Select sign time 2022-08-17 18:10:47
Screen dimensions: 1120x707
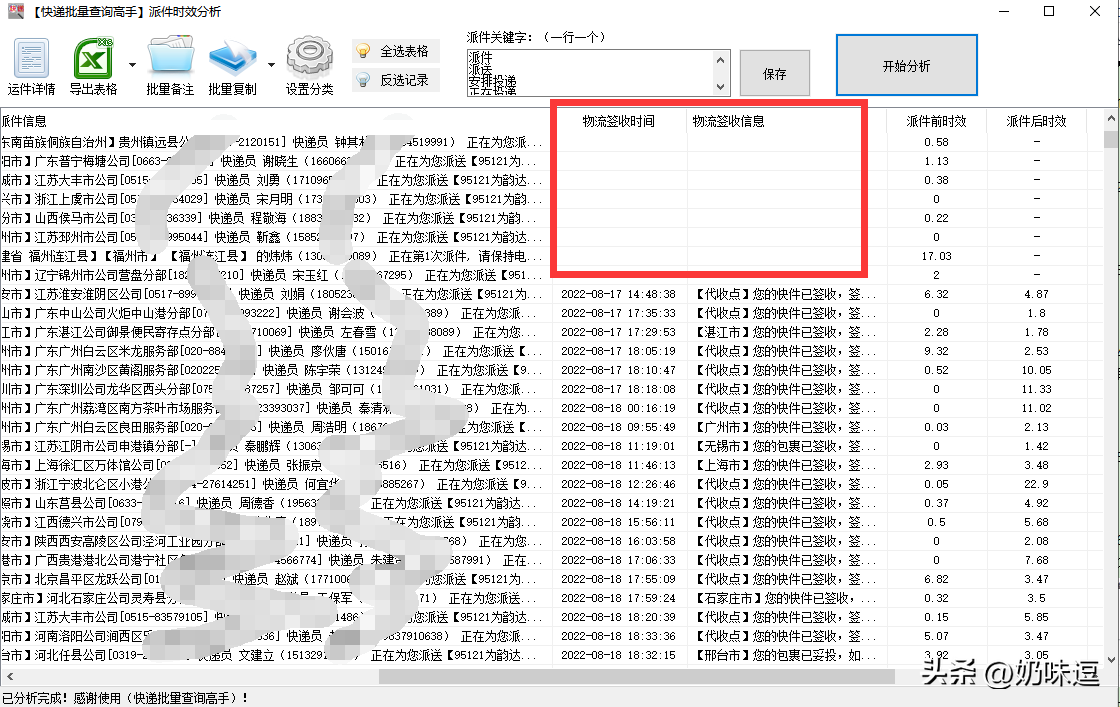tap(619, 370)
